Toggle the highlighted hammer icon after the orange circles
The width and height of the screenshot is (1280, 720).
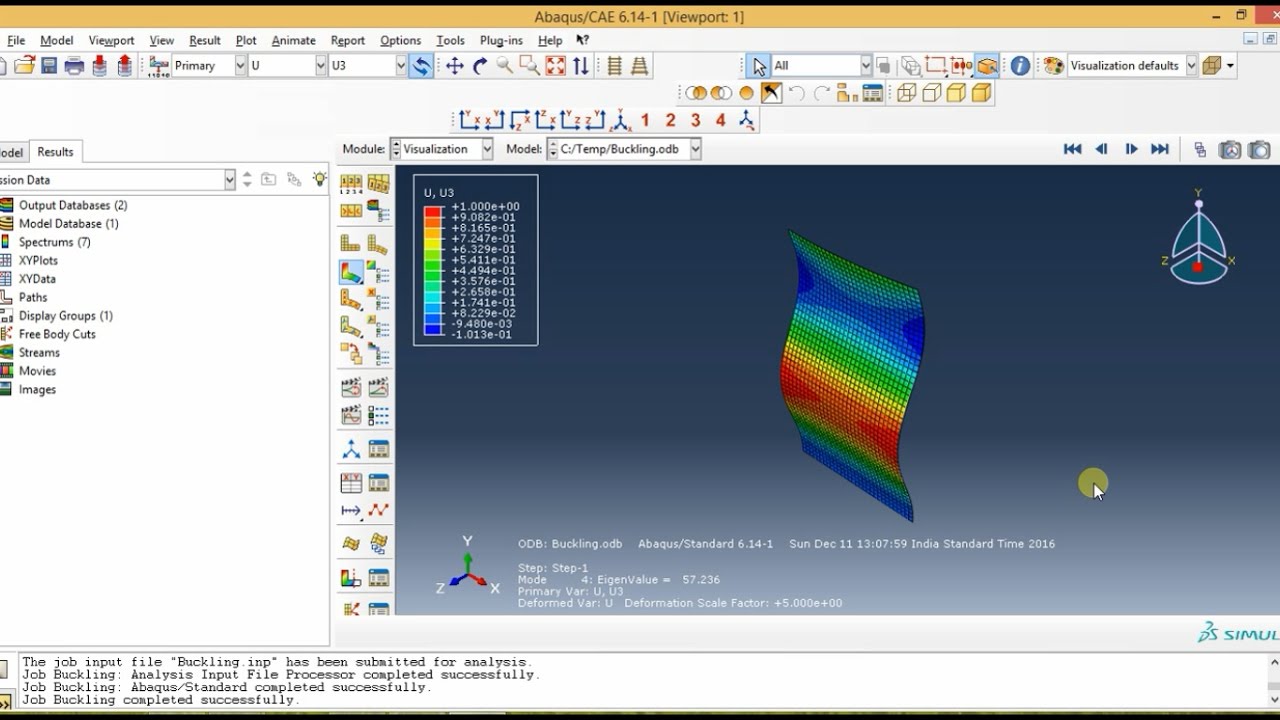[x=771, y=93]
